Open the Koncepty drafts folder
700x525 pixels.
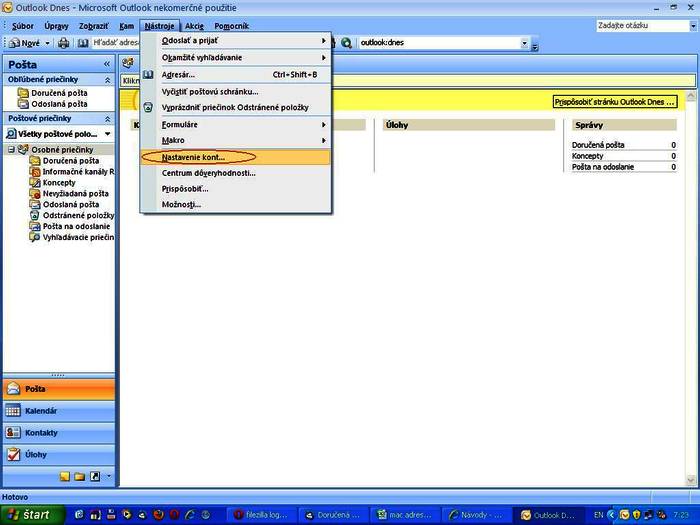coord(59,183)
